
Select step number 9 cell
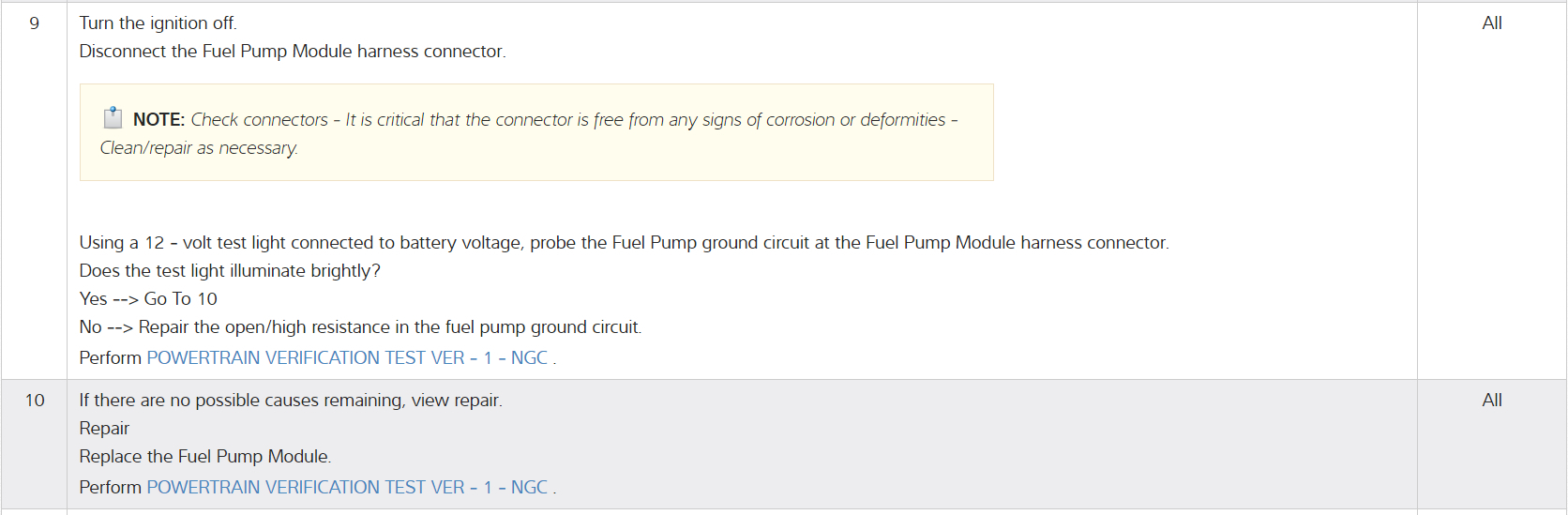(35, 23)
